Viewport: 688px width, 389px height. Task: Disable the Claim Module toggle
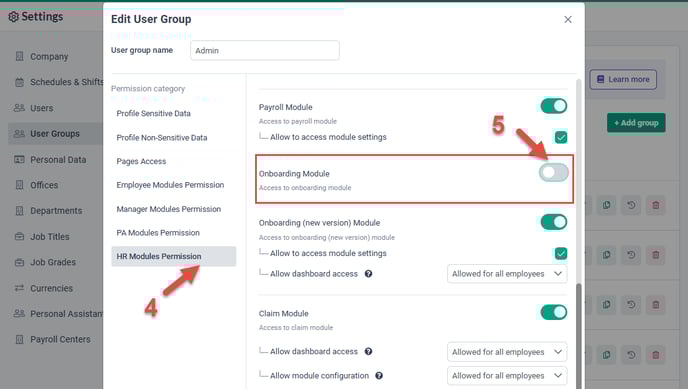click(x=554, y=312)
